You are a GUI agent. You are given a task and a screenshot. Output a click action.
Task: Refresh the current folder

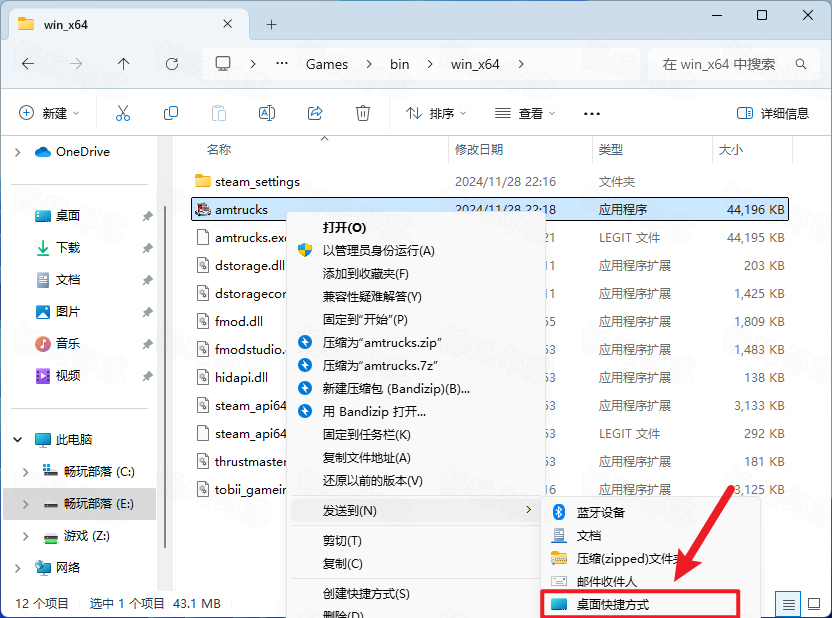172,64
